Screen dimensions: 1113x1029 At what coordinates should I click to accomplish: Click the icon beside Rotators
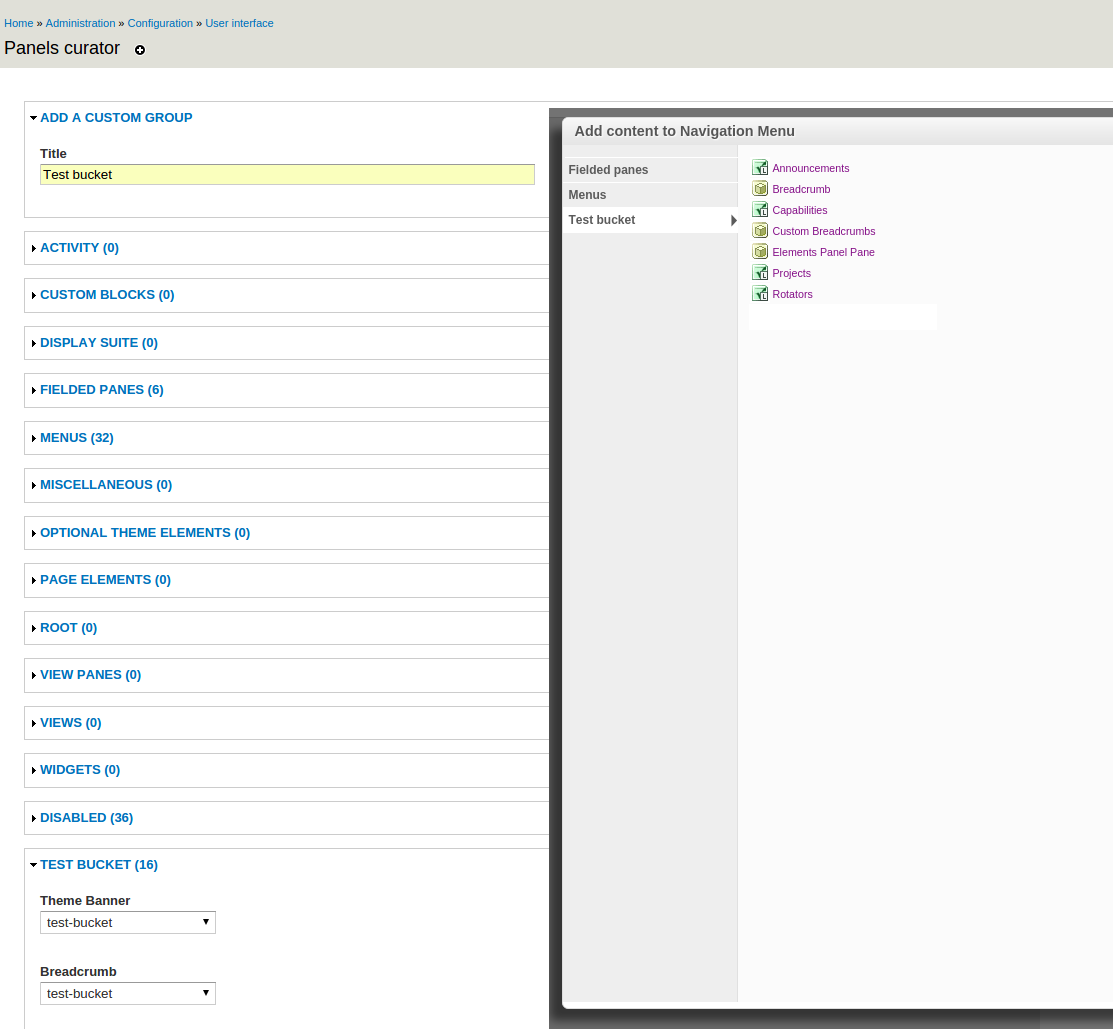(x=760, y=294)
